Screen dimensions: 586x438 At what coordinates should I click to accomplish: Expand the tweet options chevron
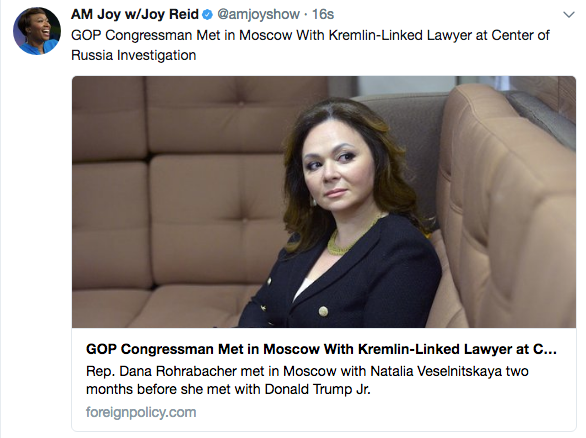(x=568, y=15)
